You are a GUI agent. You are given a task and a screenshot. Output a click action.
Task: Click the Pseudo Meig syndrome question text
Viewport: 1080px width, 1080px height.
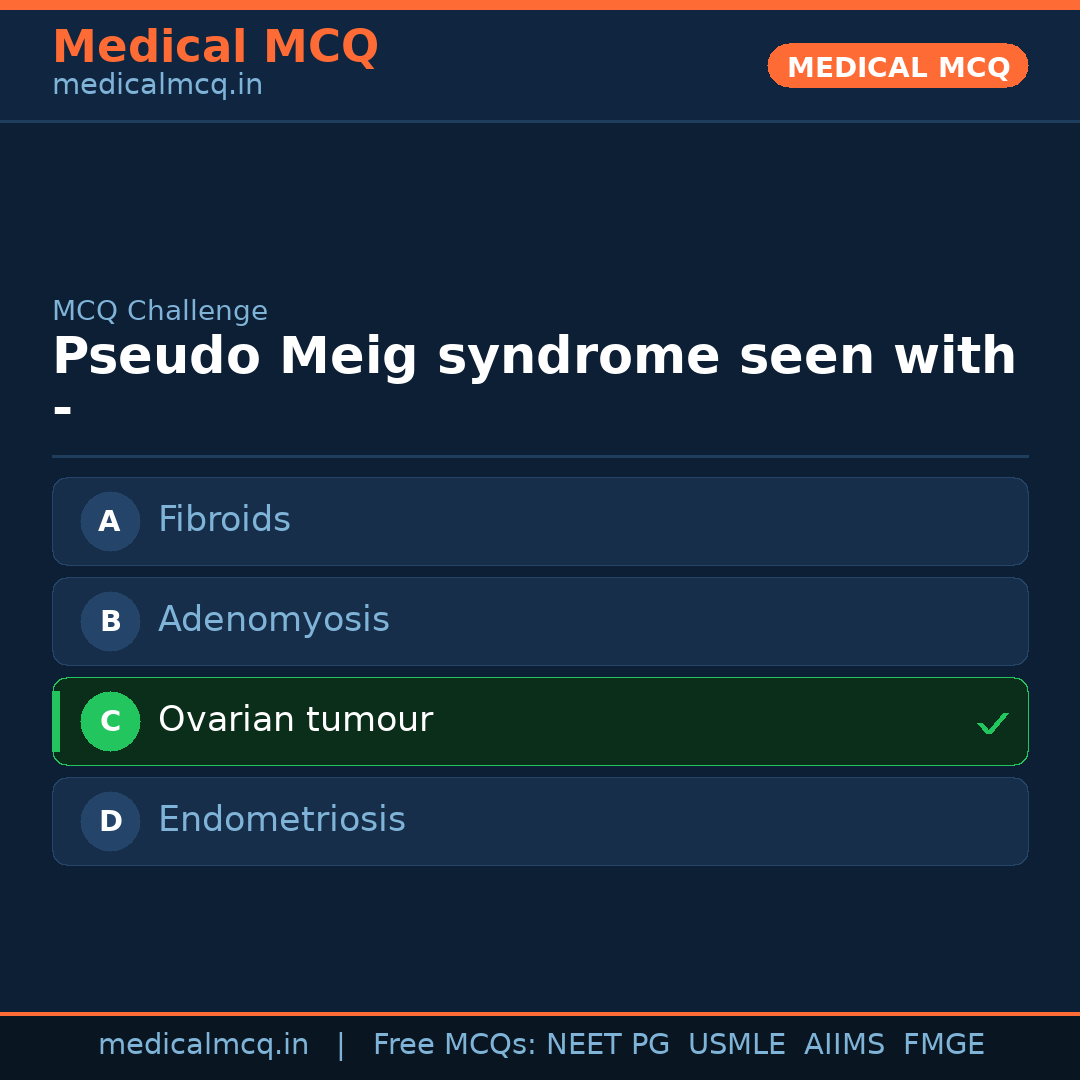click(x=534, y=357)
